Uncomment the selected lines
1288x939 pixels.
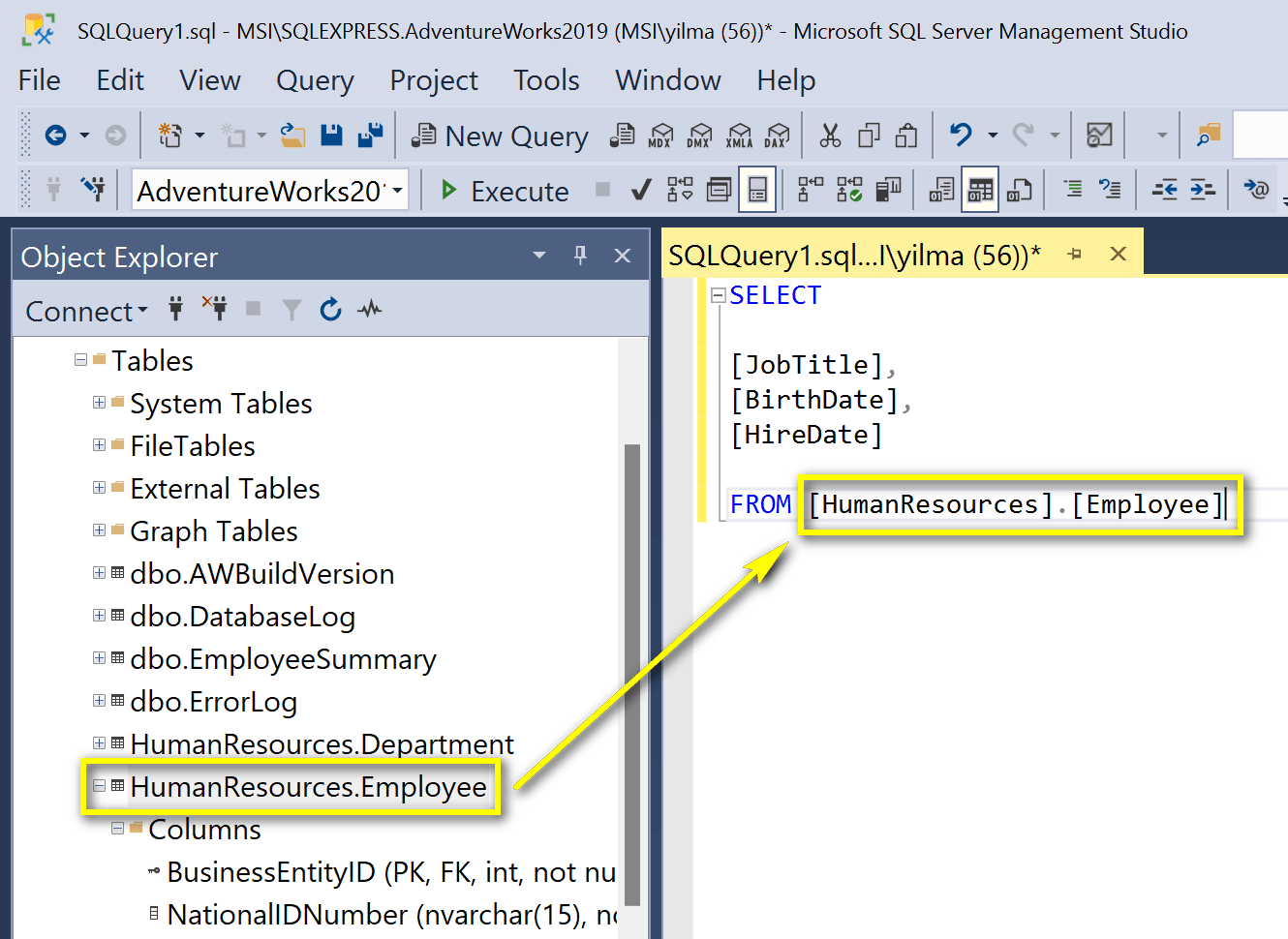point(1110,189)
